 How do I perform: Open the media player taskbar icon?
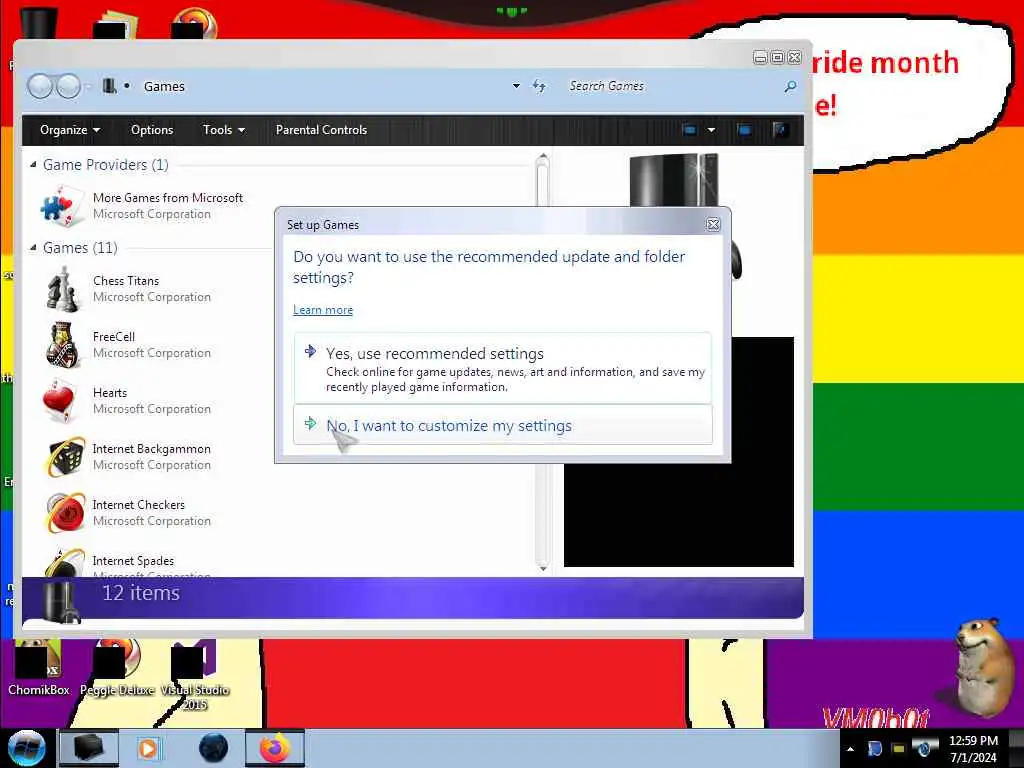(x=148, y=748)
